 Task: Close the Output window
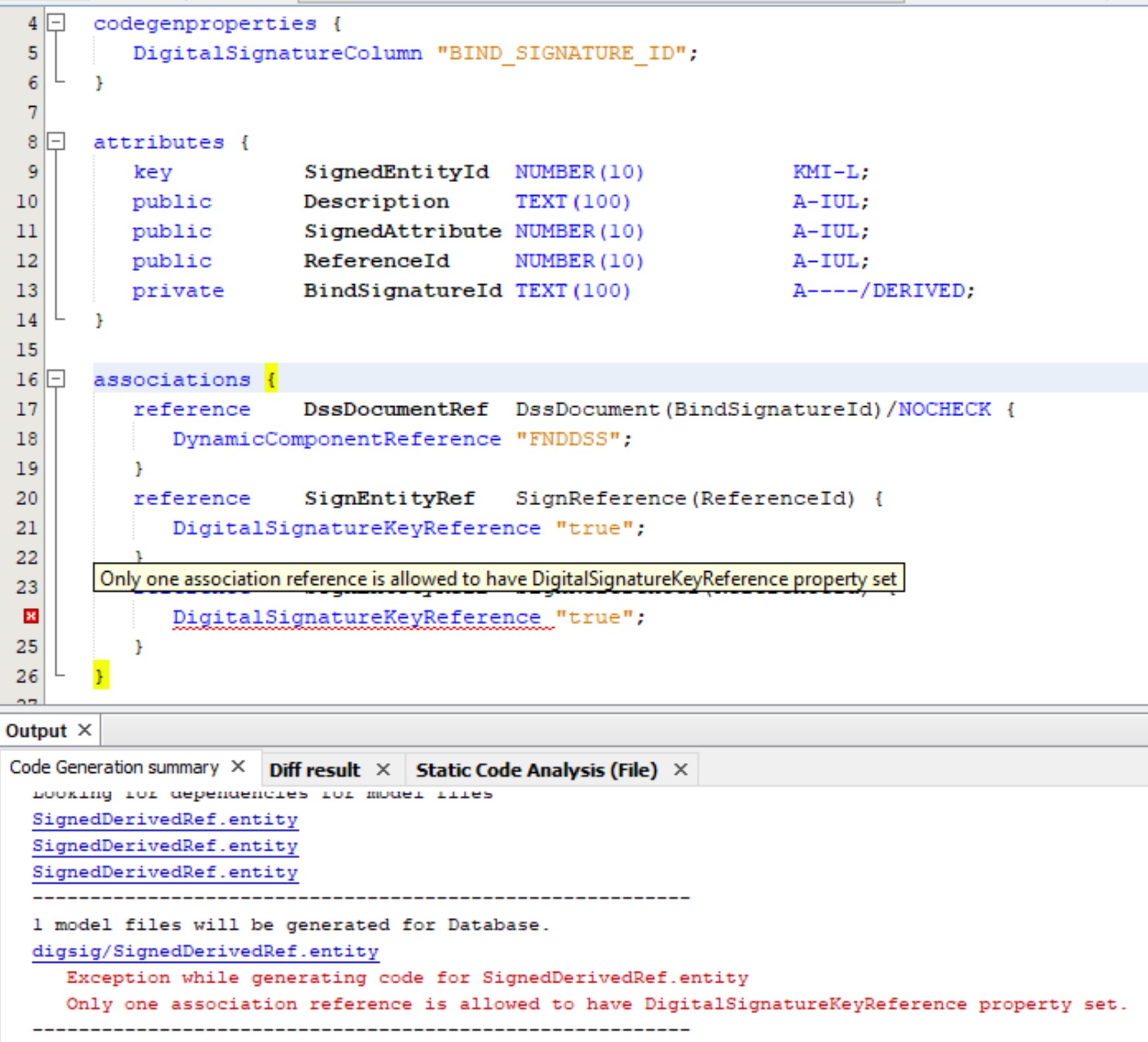coord(84,730)
